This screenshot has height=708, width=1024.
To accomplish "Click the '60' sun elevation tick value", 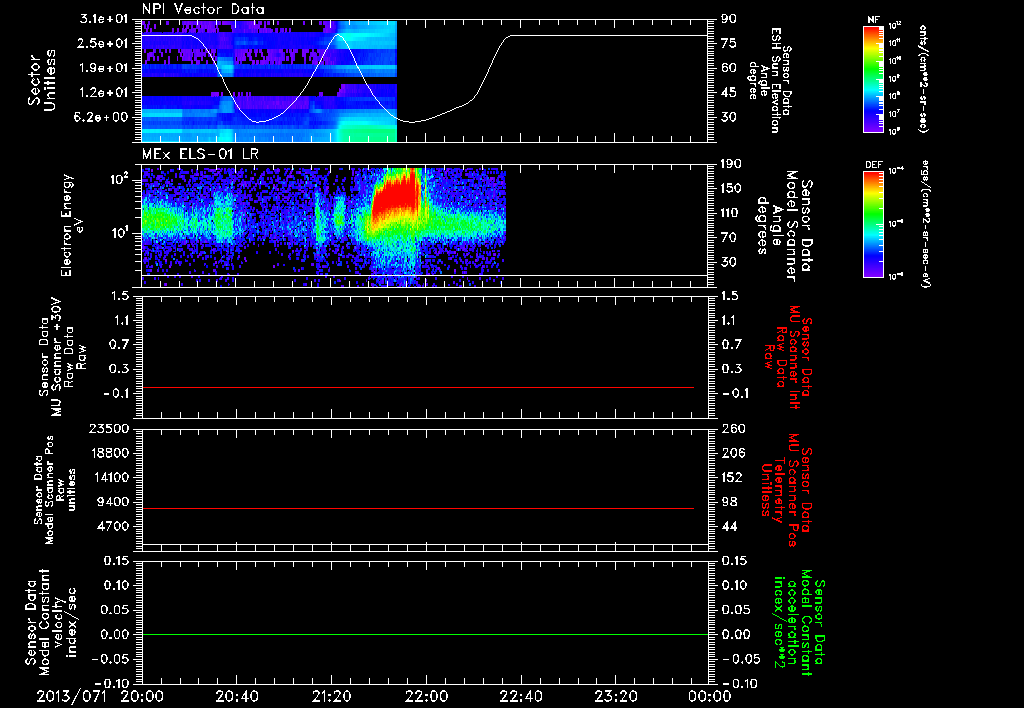I will (x=729, y=68).
